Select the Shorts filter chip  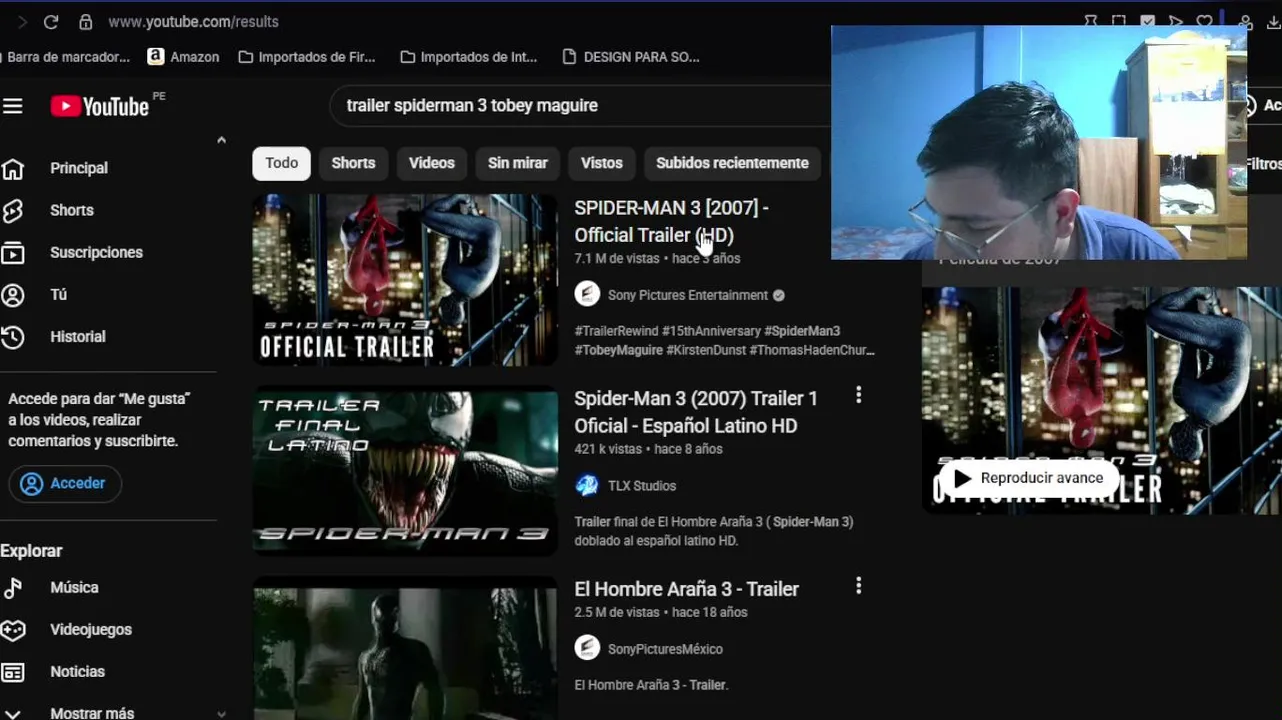tap(353, 163)
